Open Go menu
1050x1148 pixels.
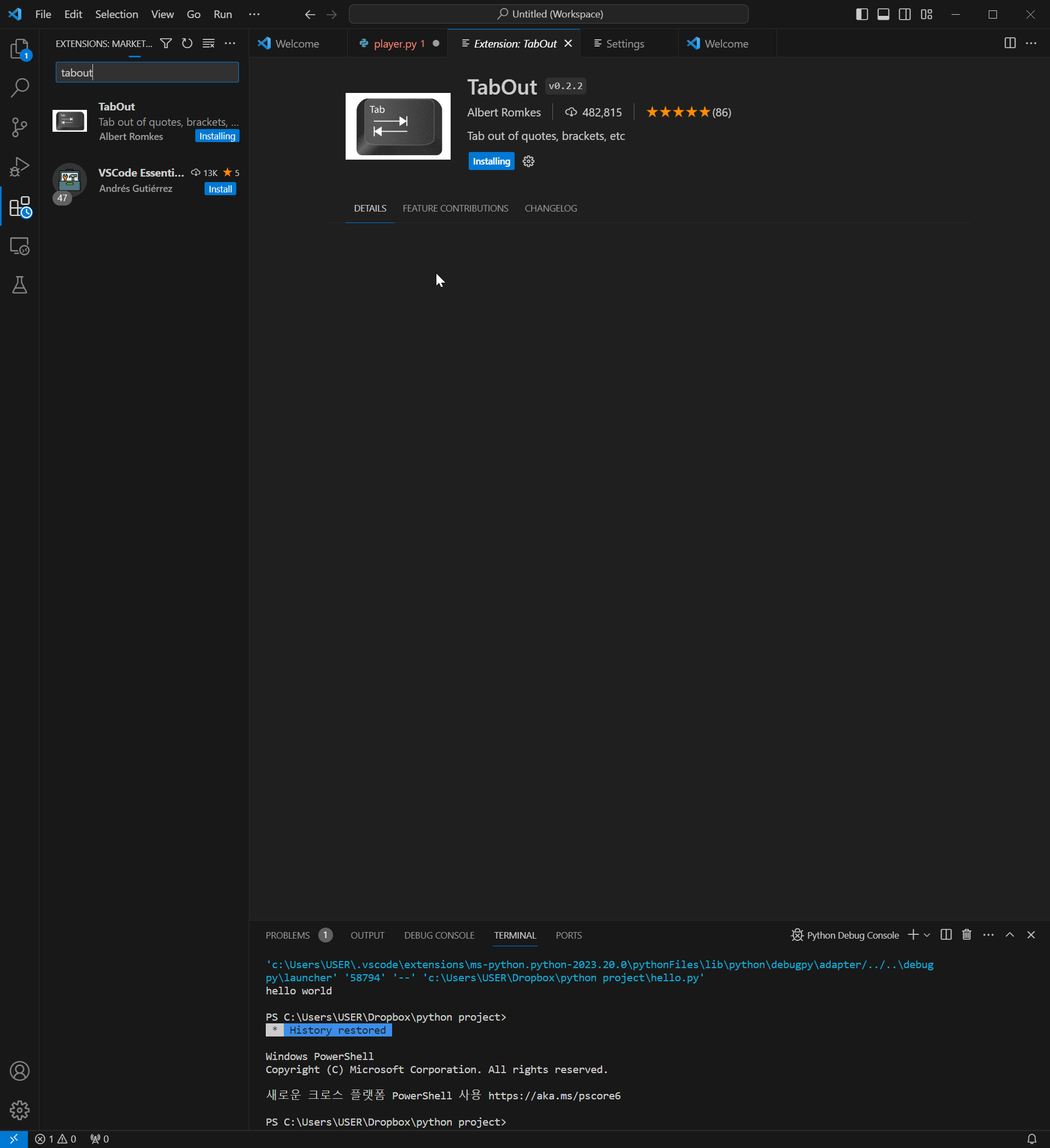click(x=194, y=14)
